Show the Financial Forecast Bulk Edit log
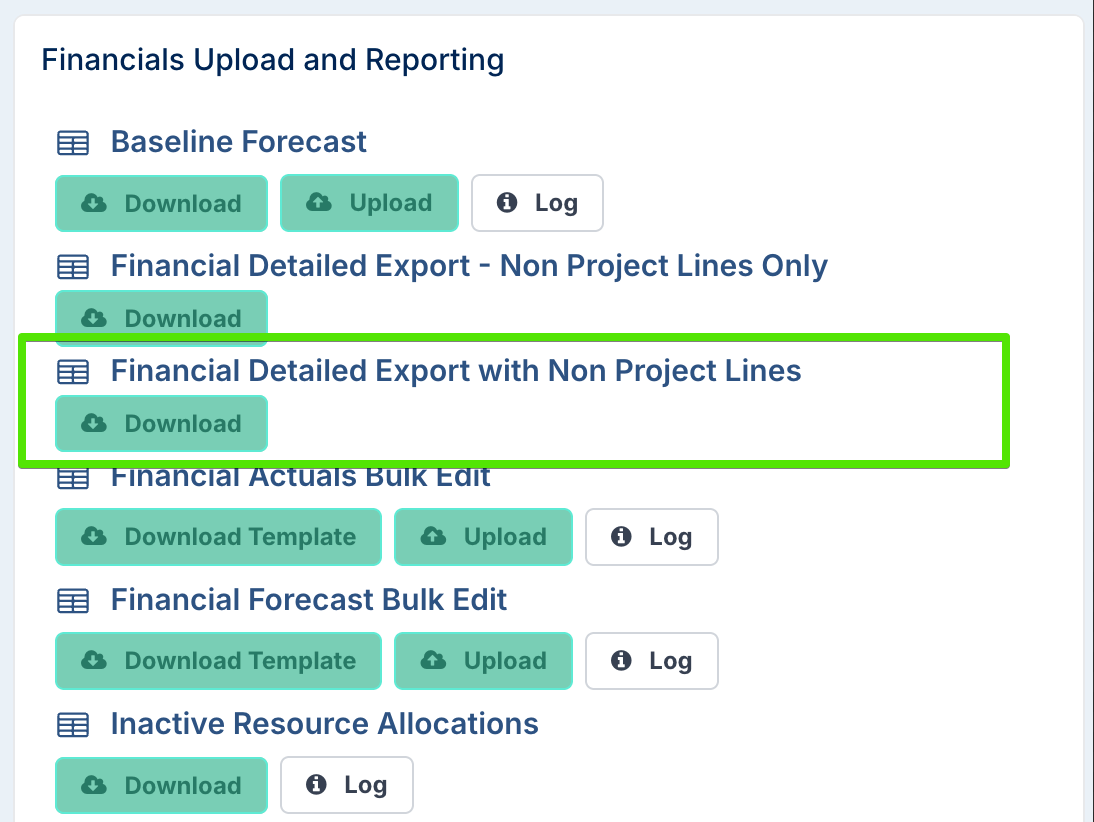This screenshot has width=1094, height=822. (x=651, y=661)
